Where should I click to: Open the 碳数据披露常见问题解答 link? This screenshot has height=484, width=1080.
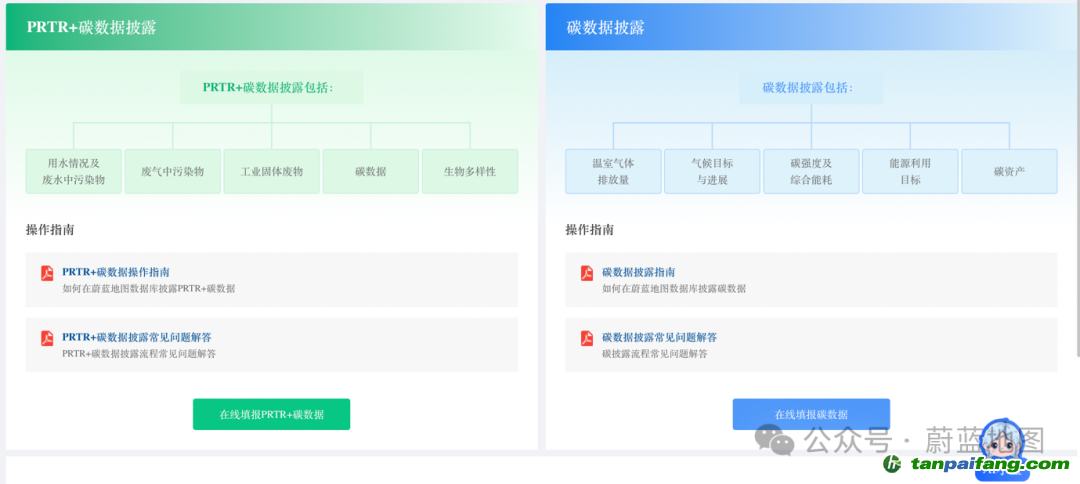[x=659, y=337]
